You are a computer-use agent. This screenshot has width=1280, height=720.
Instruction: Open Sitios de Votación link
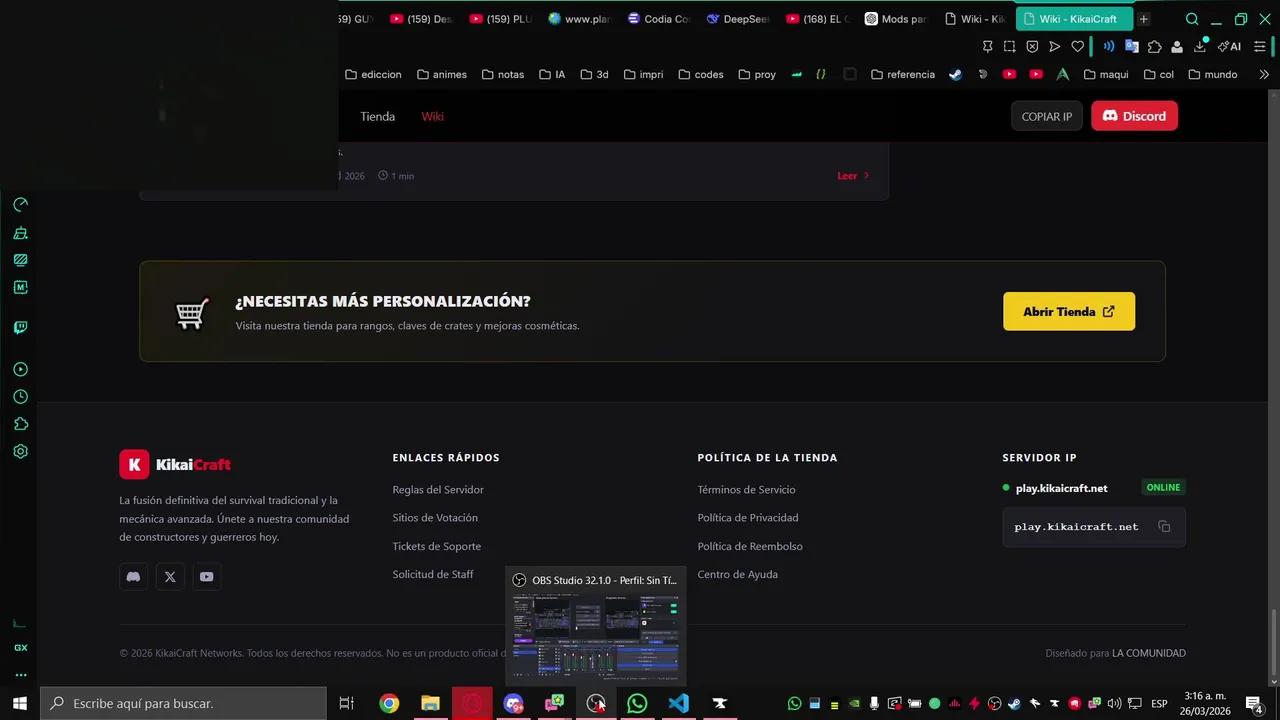(x=435, y=518)
